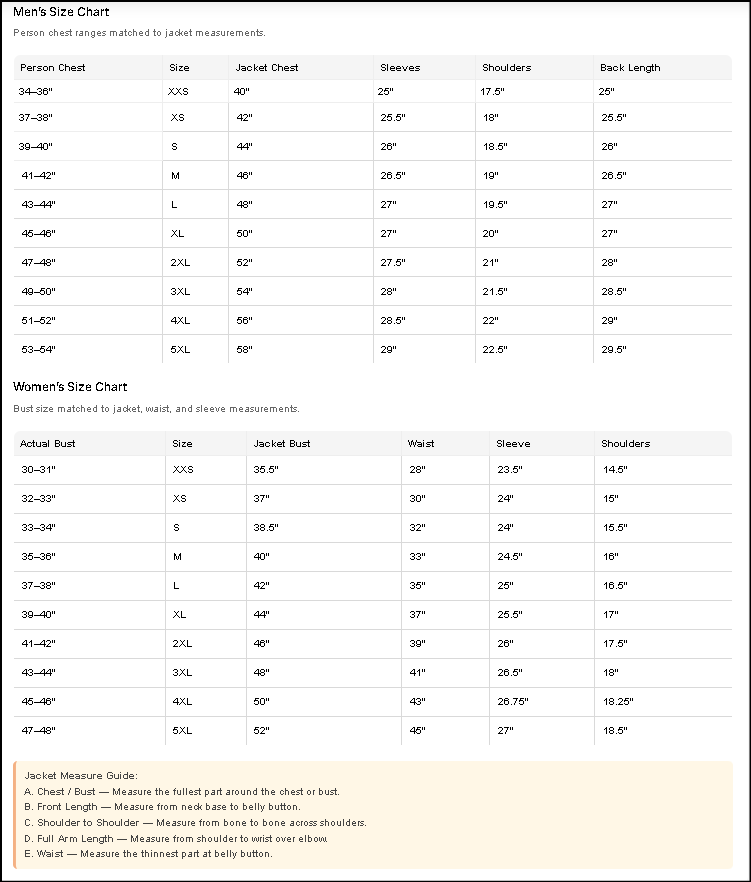Click the Women's Size Chart heading
Viewport: 751px width, 882px height.
(x=70, y=387)
